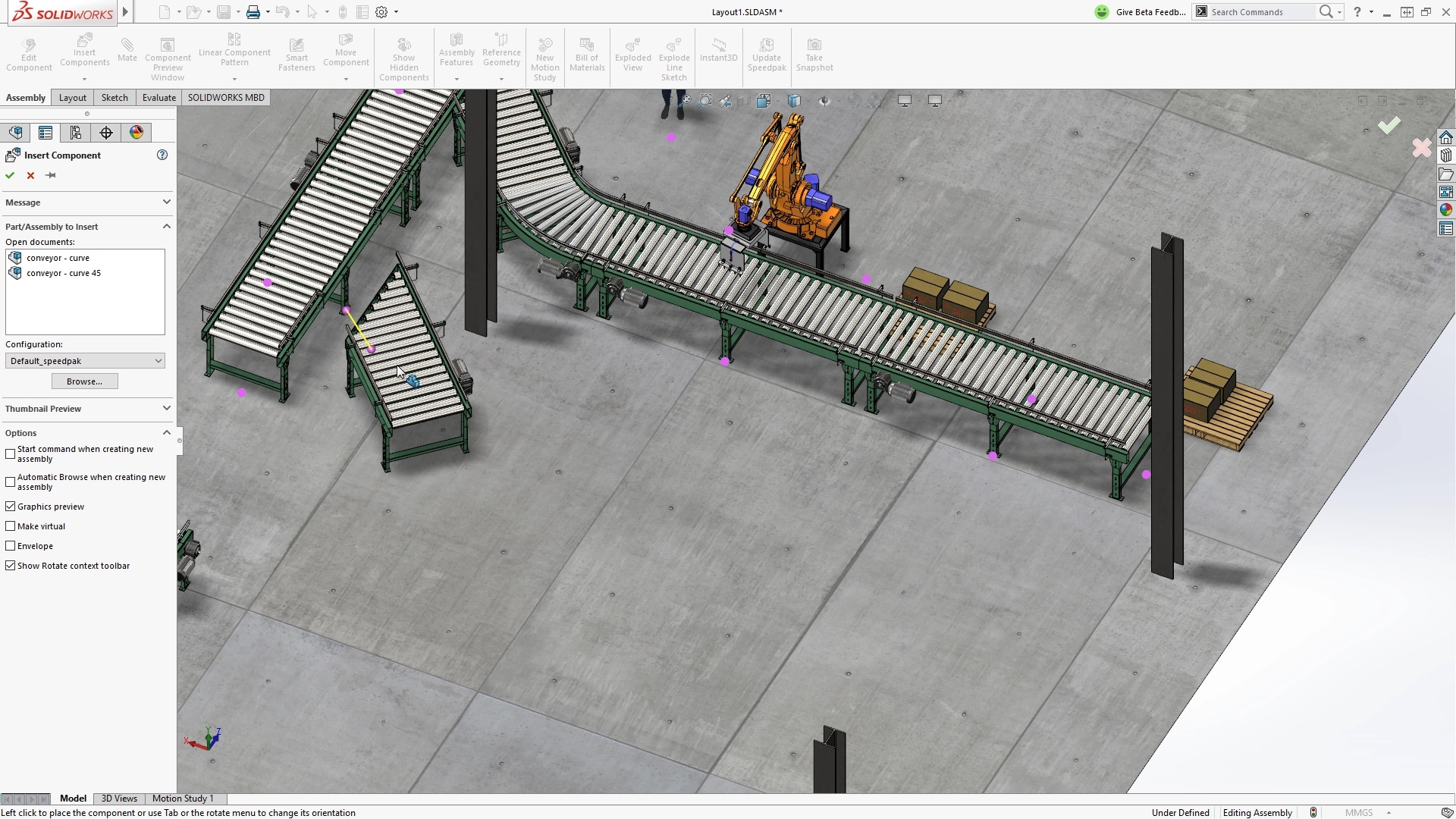Switch to the SOLIDWORKS MBD tab
This screenshot has height=819, width=1456.
point(226,98)
